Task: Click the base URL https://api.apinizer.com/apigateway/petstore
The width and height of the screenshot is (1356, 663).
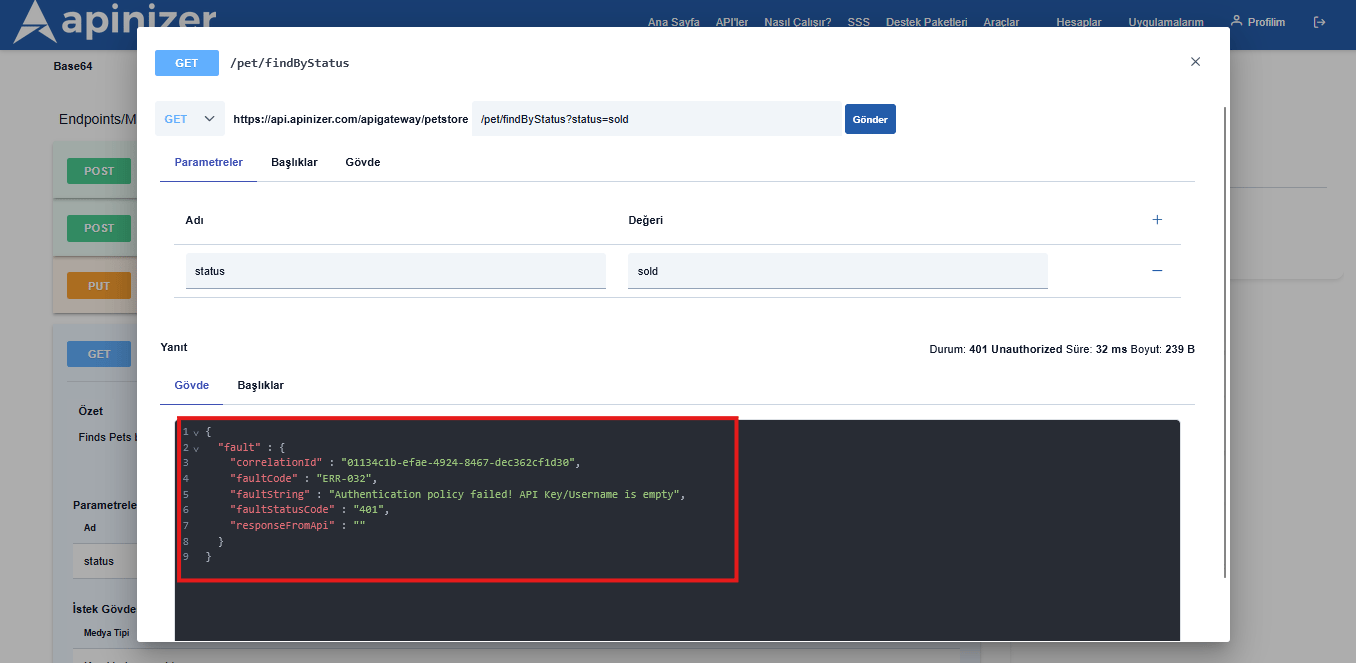Action: [x=351, y=119]
